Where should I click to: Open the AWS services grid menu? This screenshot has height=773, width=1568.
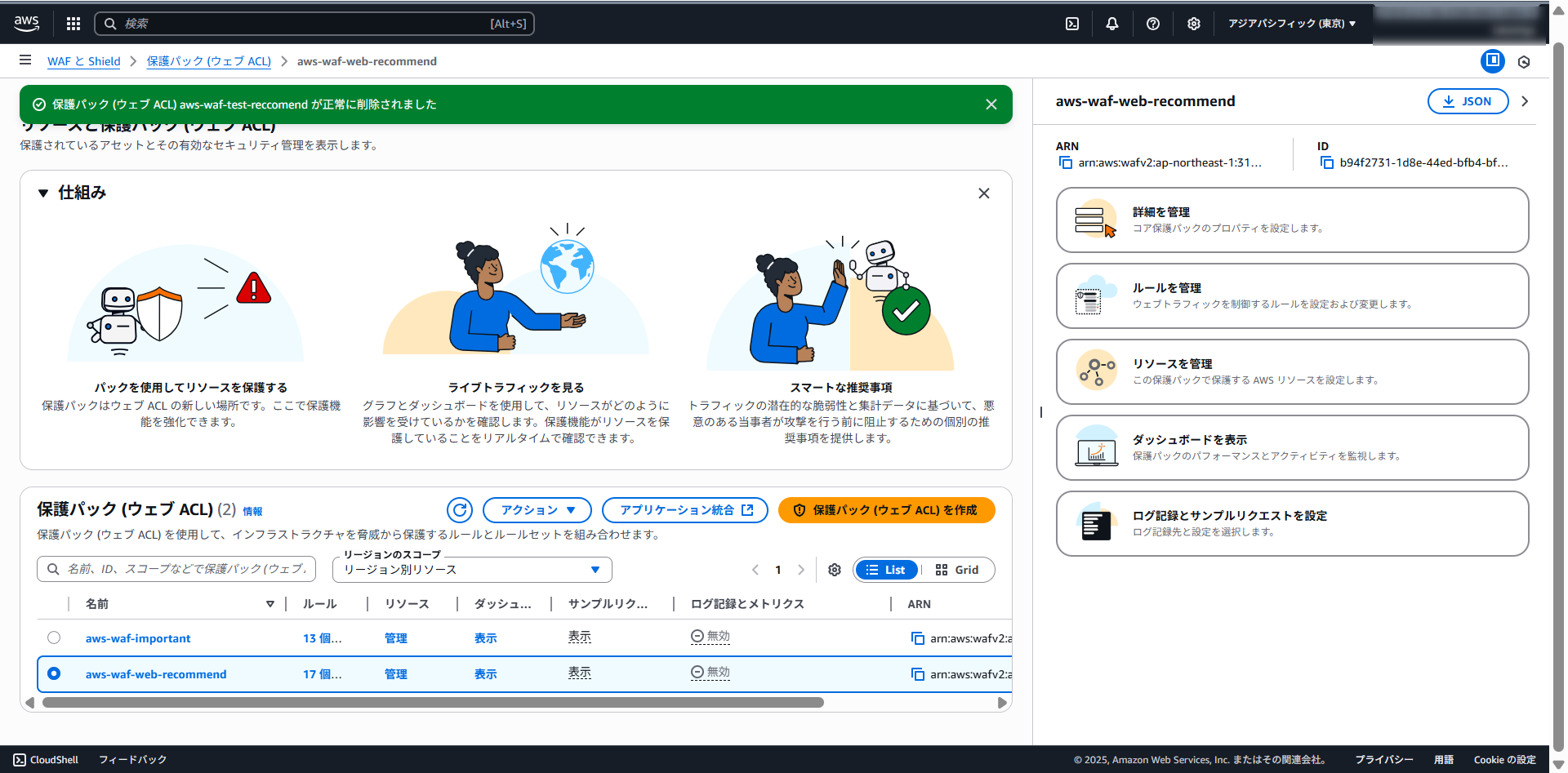(x=73, y=24)
